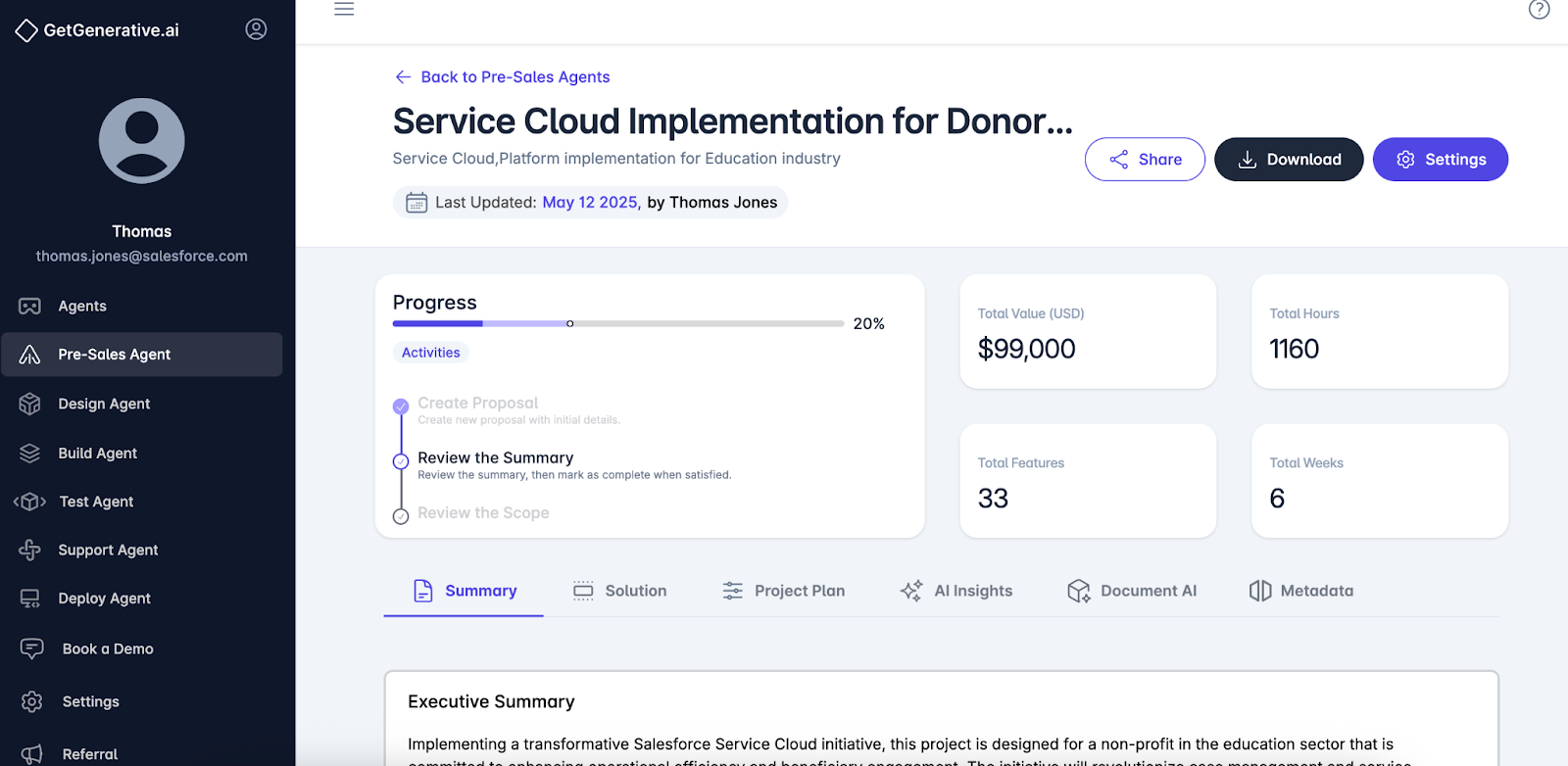The width and height of the screenshot is (1568, 766).
Task: Open Support Agent in sidebar
Action: coord(142,551)
